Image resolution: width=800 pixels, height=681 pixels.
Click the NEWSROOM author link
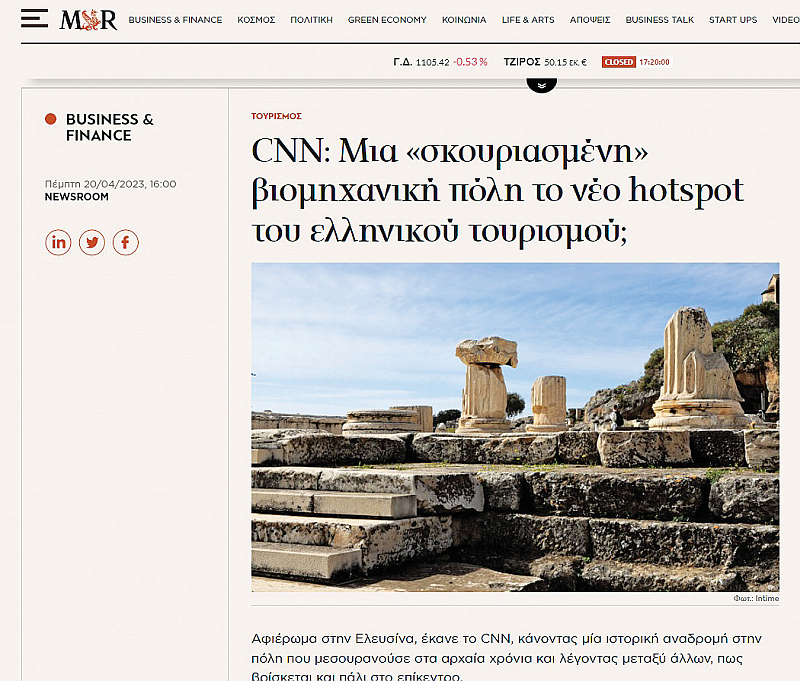pyautogui.click(x=77, y=197)
